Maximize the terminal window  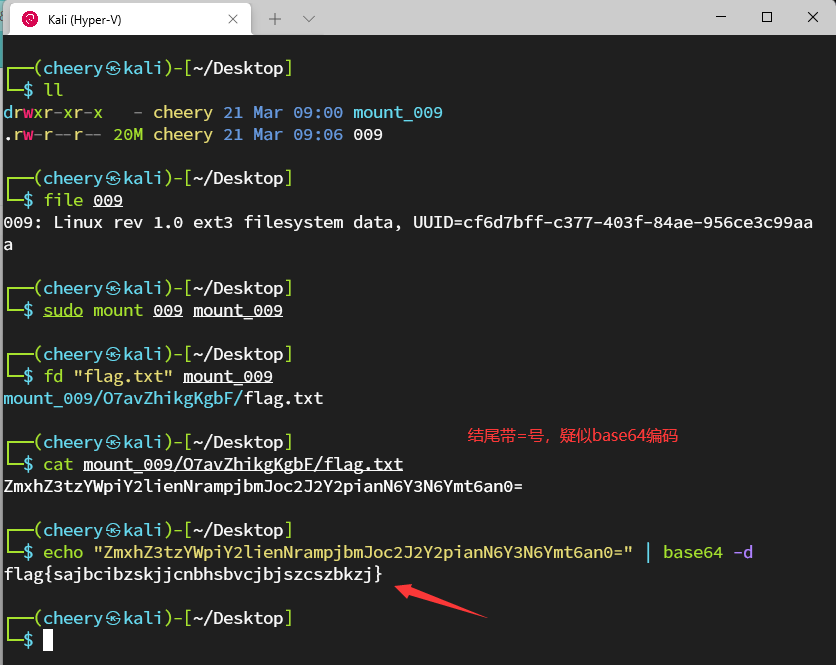click(x=767, y=17)
